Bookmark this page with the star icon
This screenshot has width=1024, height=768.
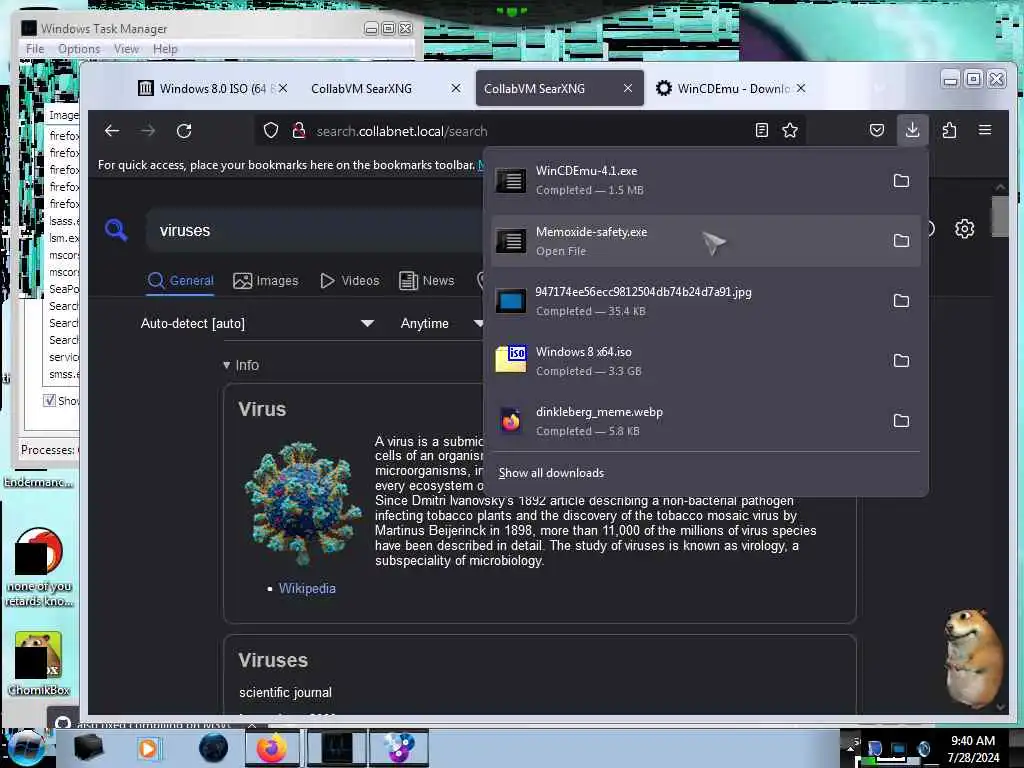[790, 131]
